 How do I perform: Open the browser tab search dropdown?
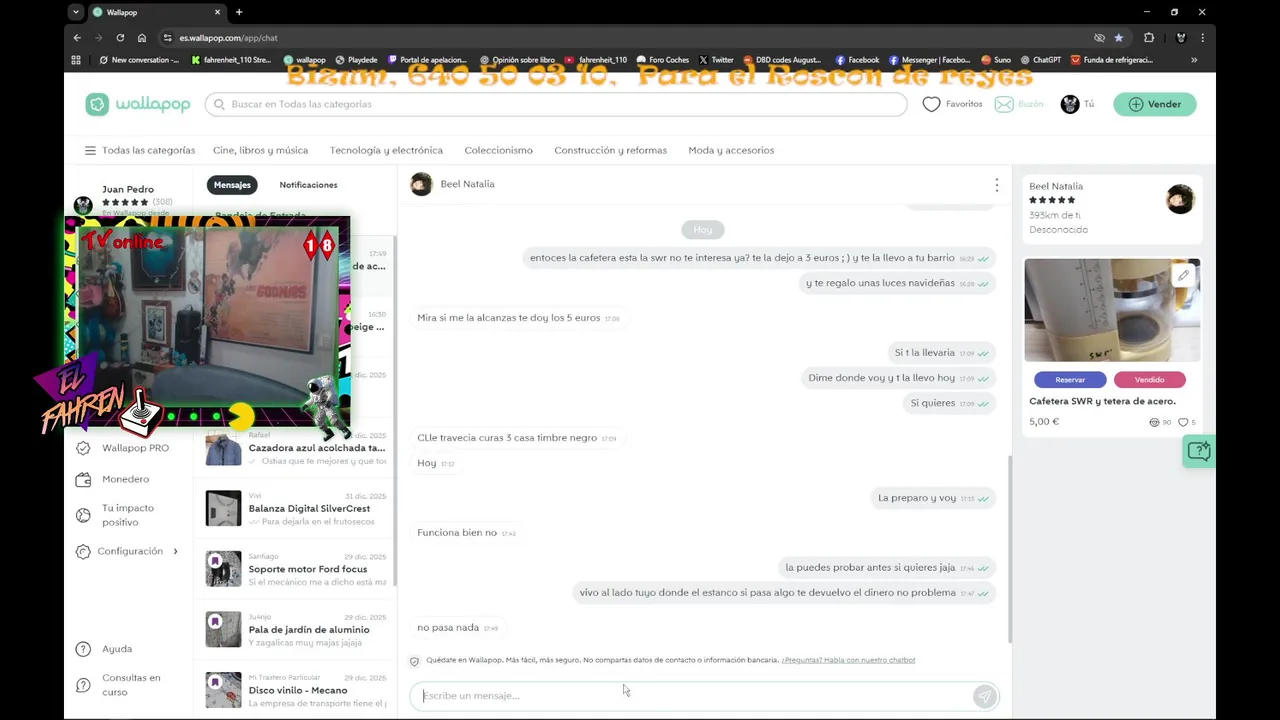pyautogui.click(x=76, y=12)
